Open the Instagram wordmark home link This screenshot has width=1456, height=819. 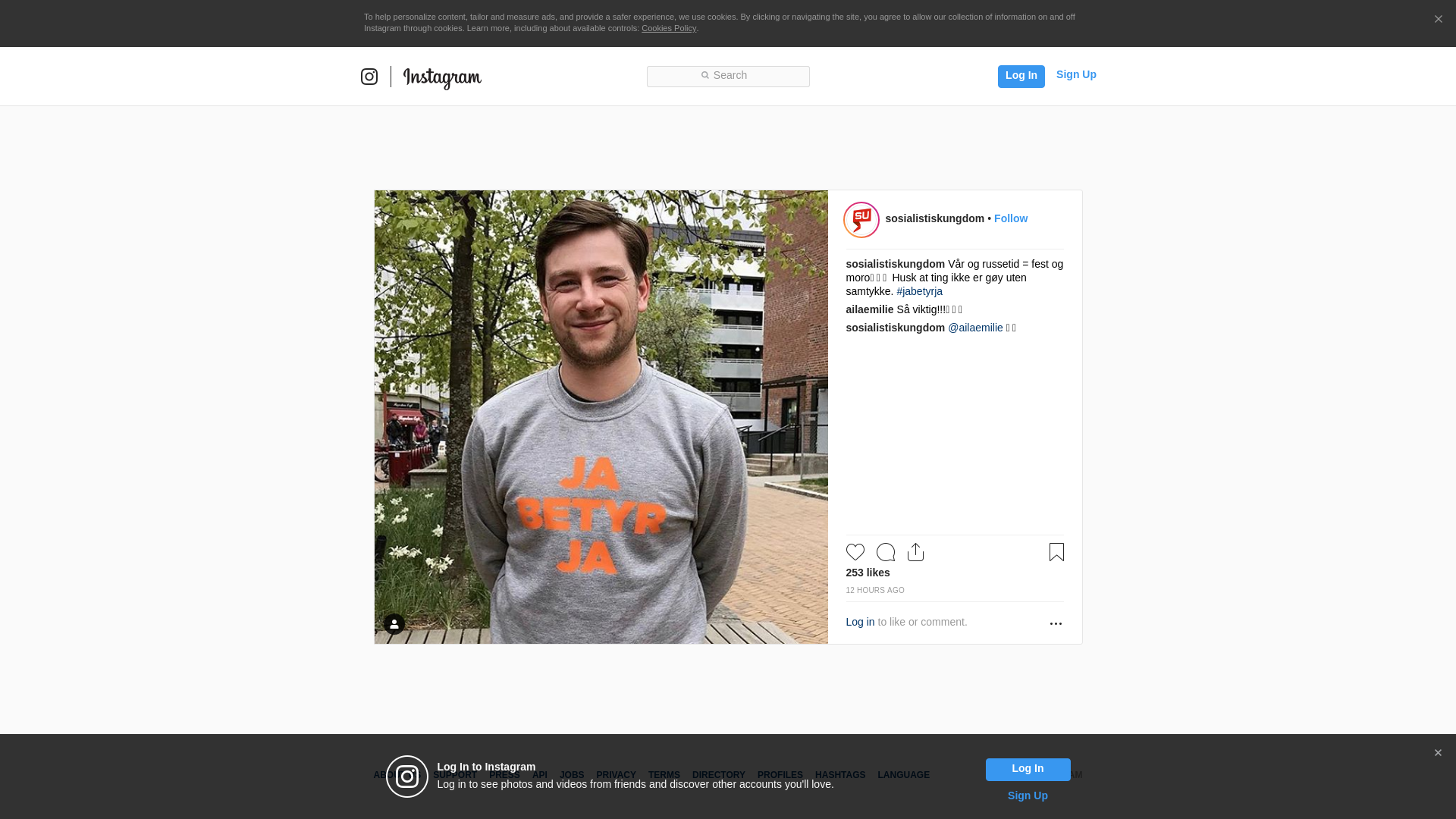[442, 78]
